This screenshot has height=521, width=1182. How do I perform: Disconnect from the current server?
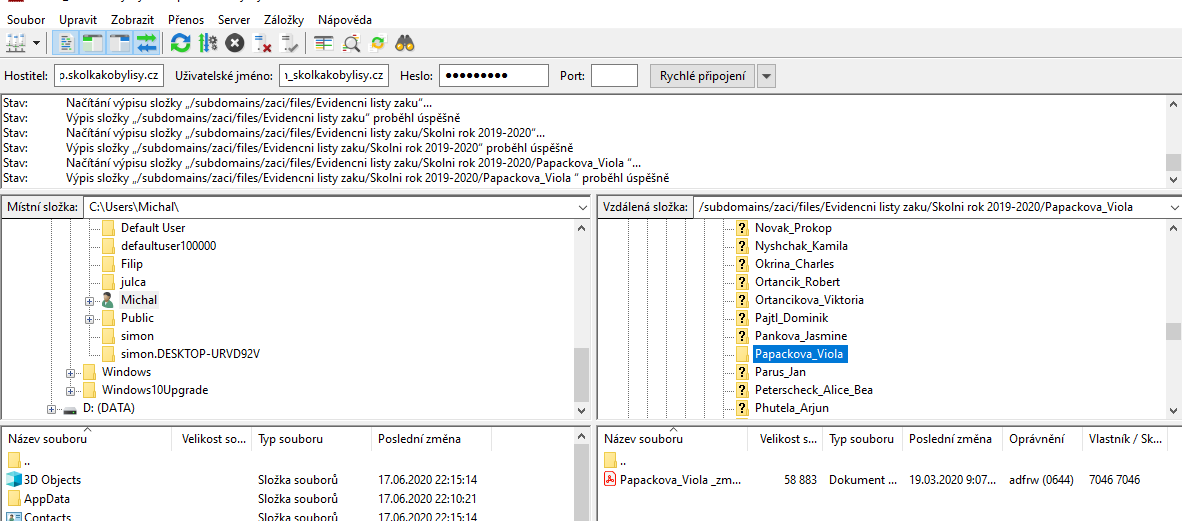click(x=263, y=43)
